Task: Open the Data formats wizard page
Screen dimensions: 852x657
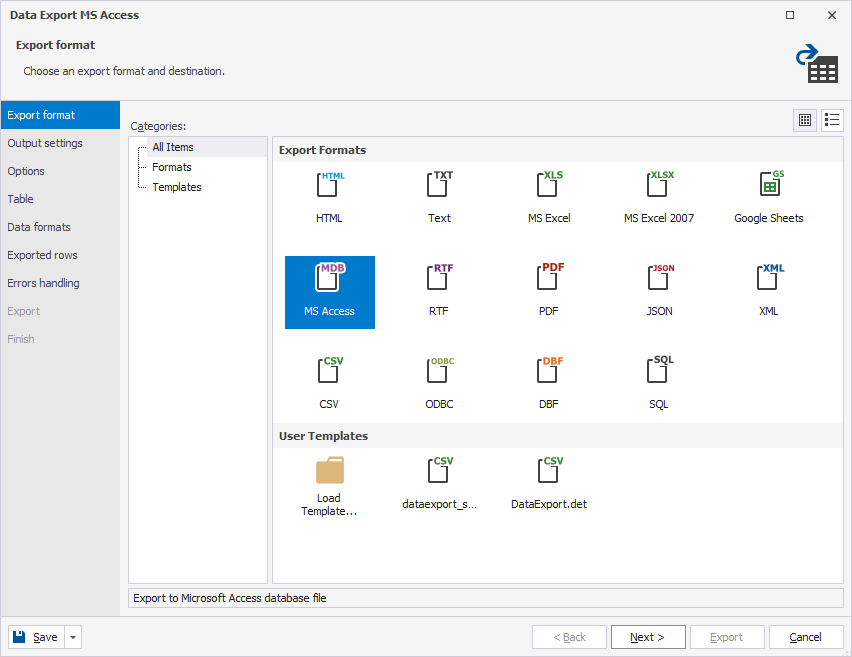Action: (39, 227)
